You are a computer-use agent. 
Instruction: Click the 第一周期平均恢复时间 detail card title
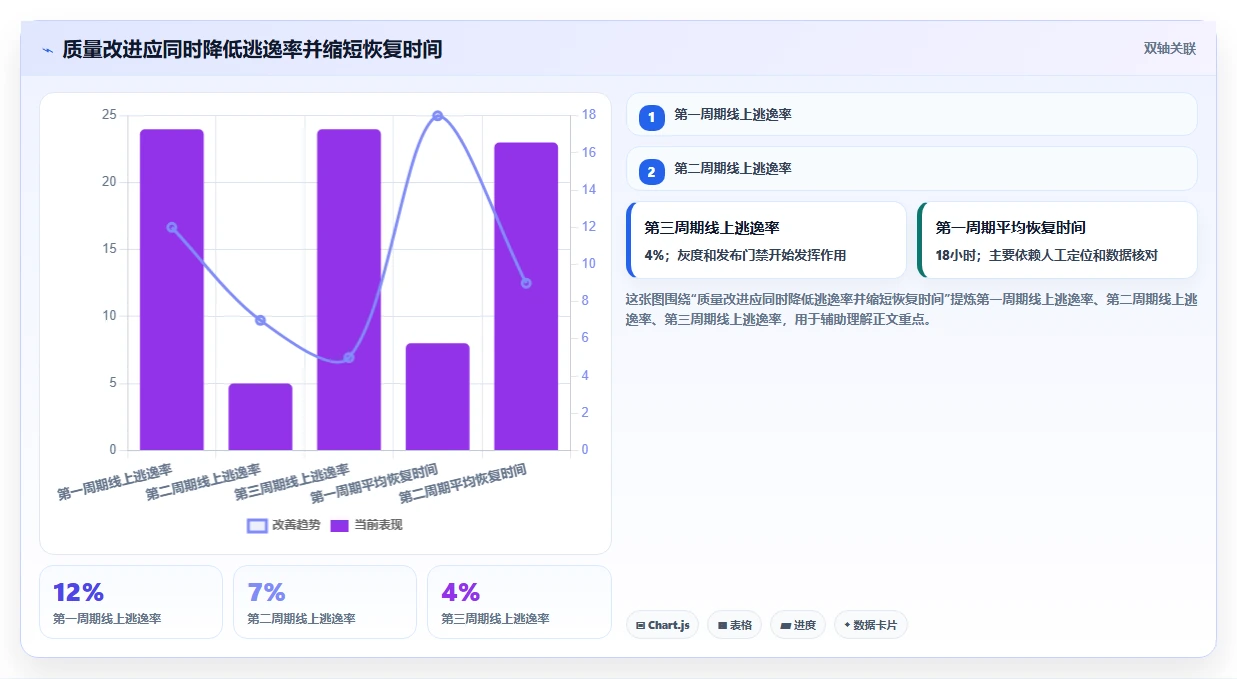[x=1010, y=227]
